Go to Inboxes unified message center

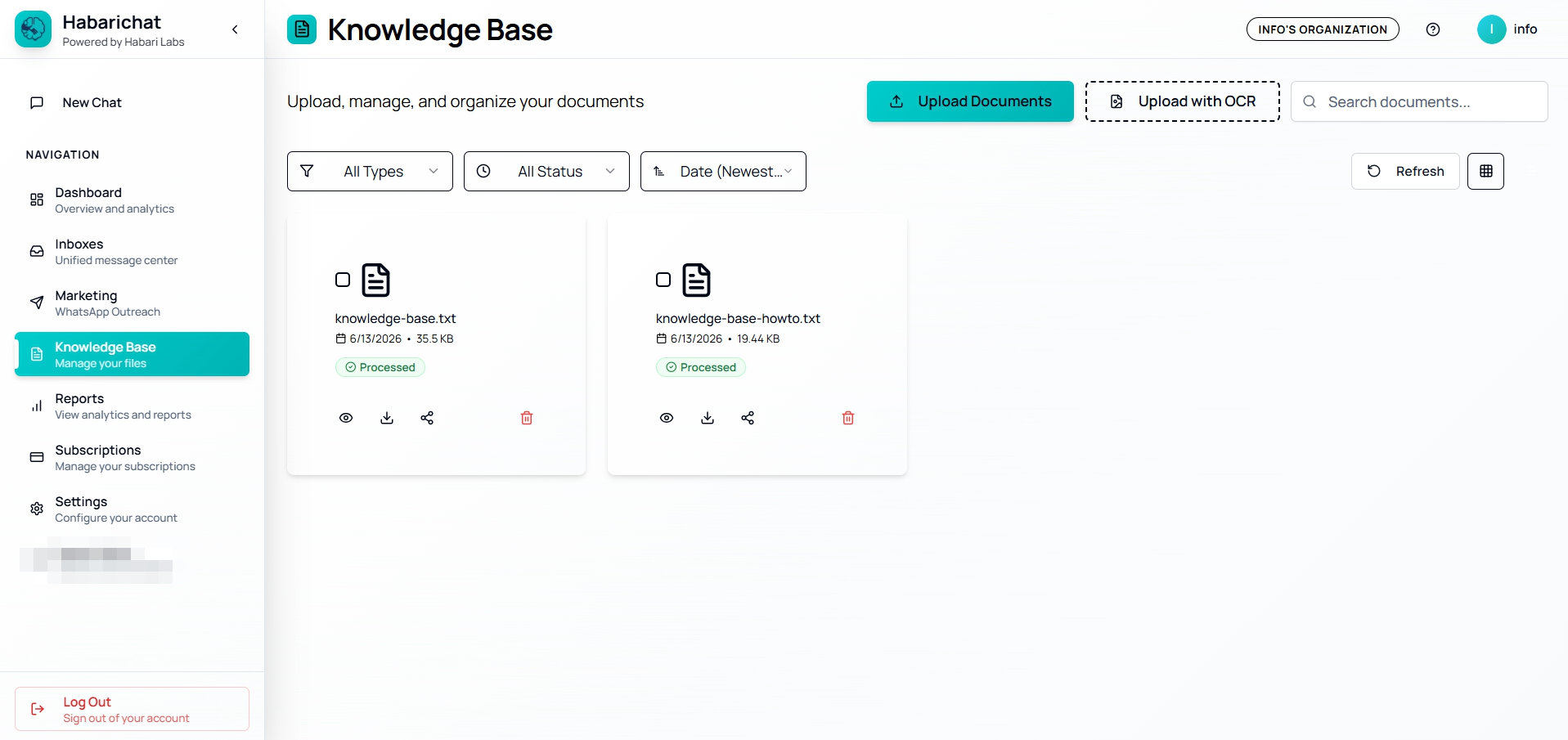132,252
